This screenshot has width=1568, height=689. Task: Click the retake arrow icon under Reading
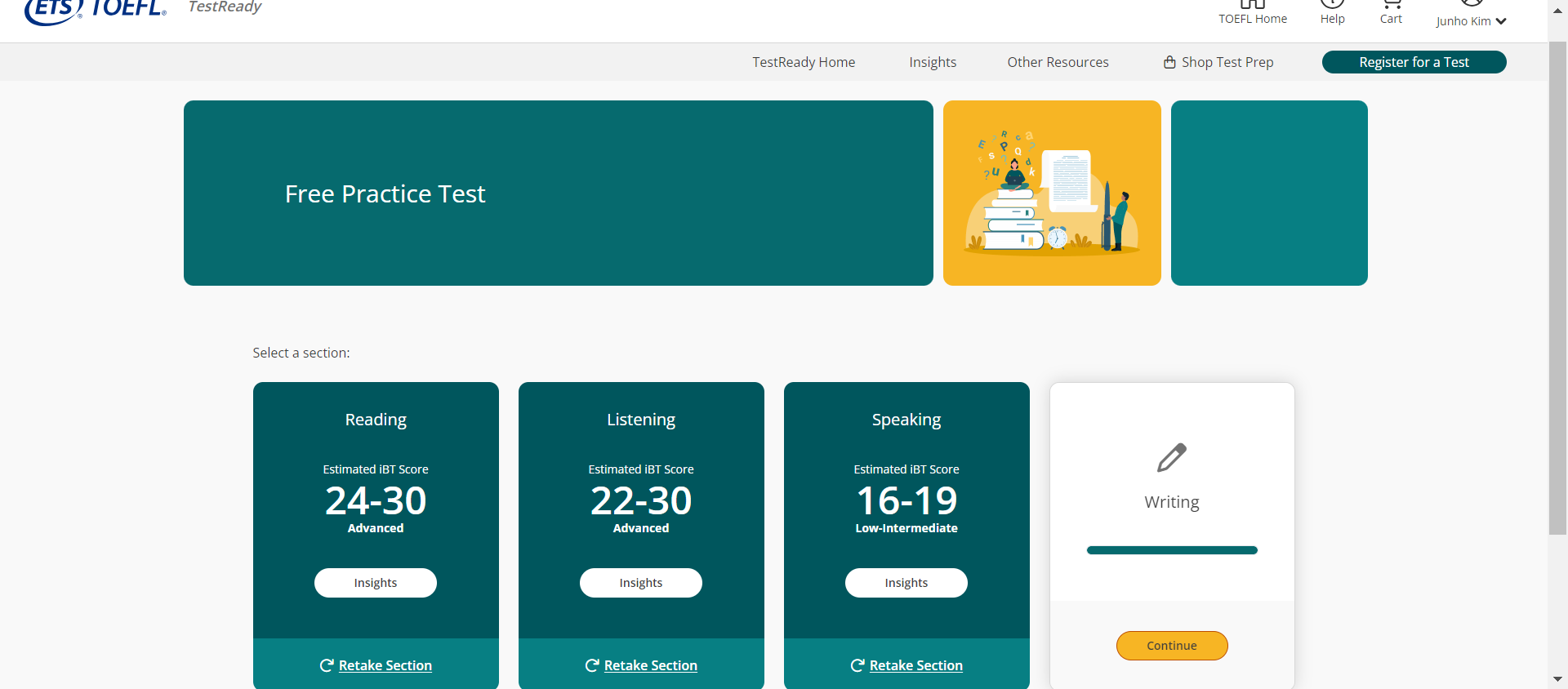(327, 665)
